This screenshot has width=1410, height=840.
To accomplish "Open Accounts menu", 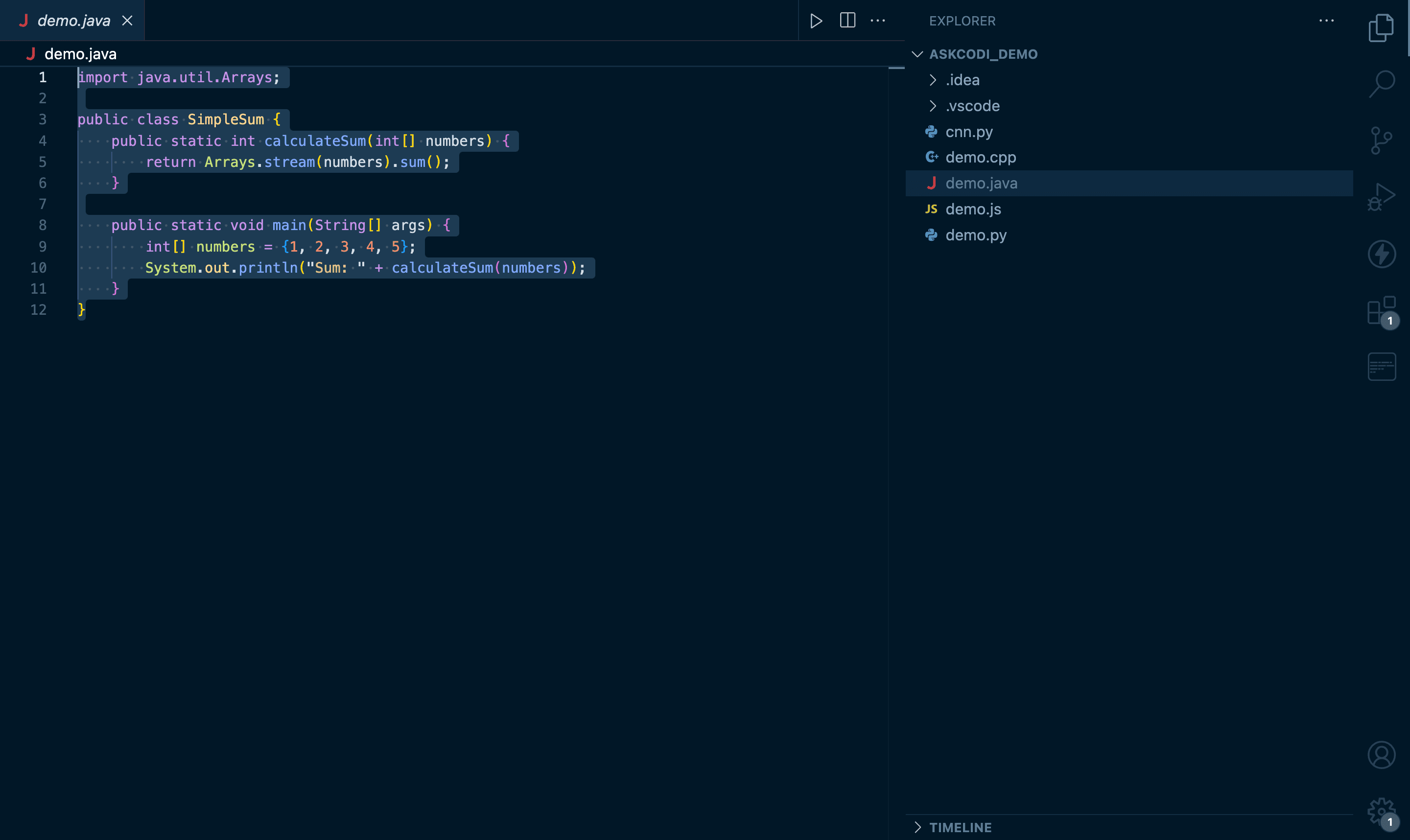I will point(1381,754).
